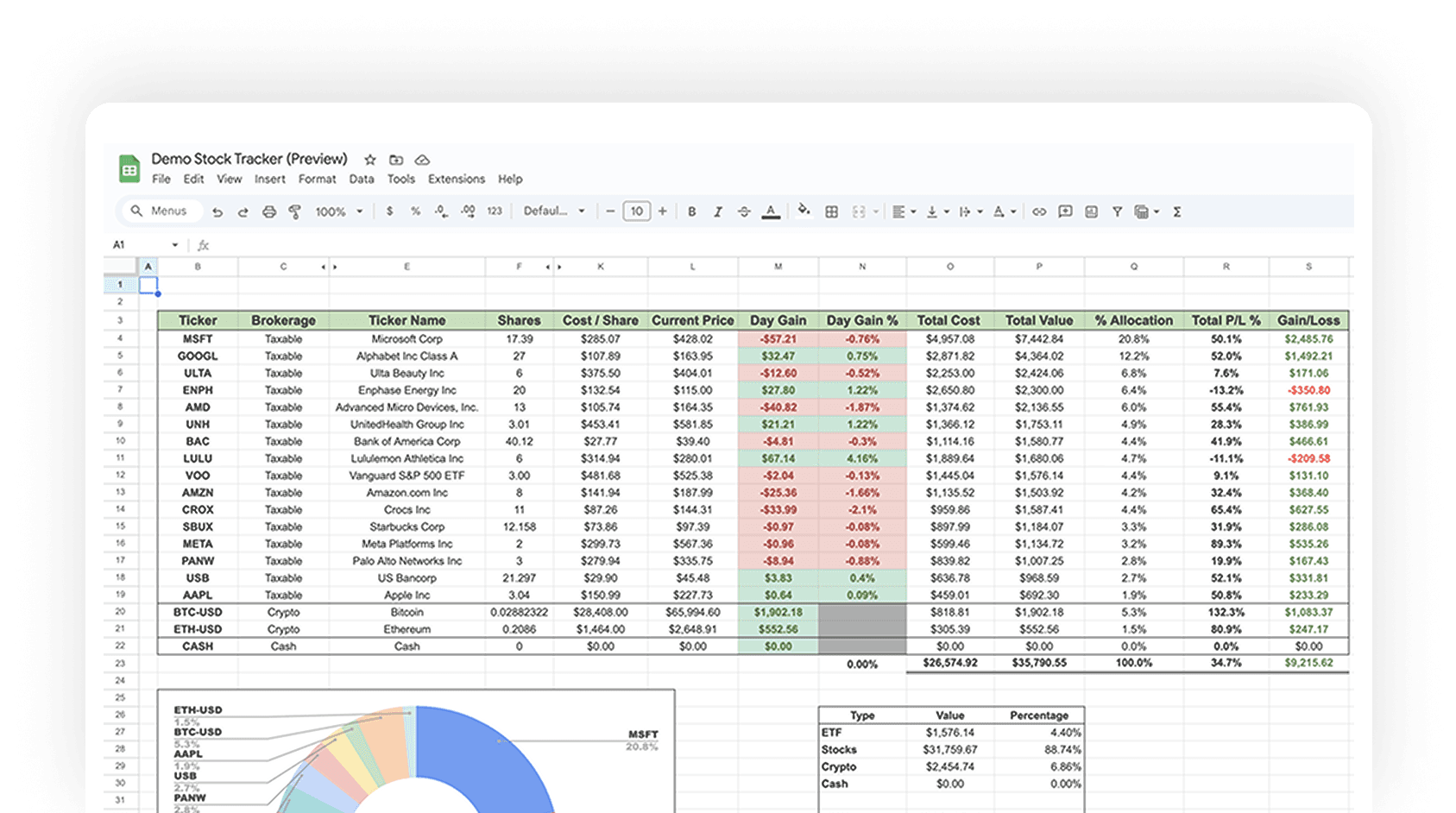Open the borders tool
The height and width of the screenshot is (813, 1456).
click(832, 211)
